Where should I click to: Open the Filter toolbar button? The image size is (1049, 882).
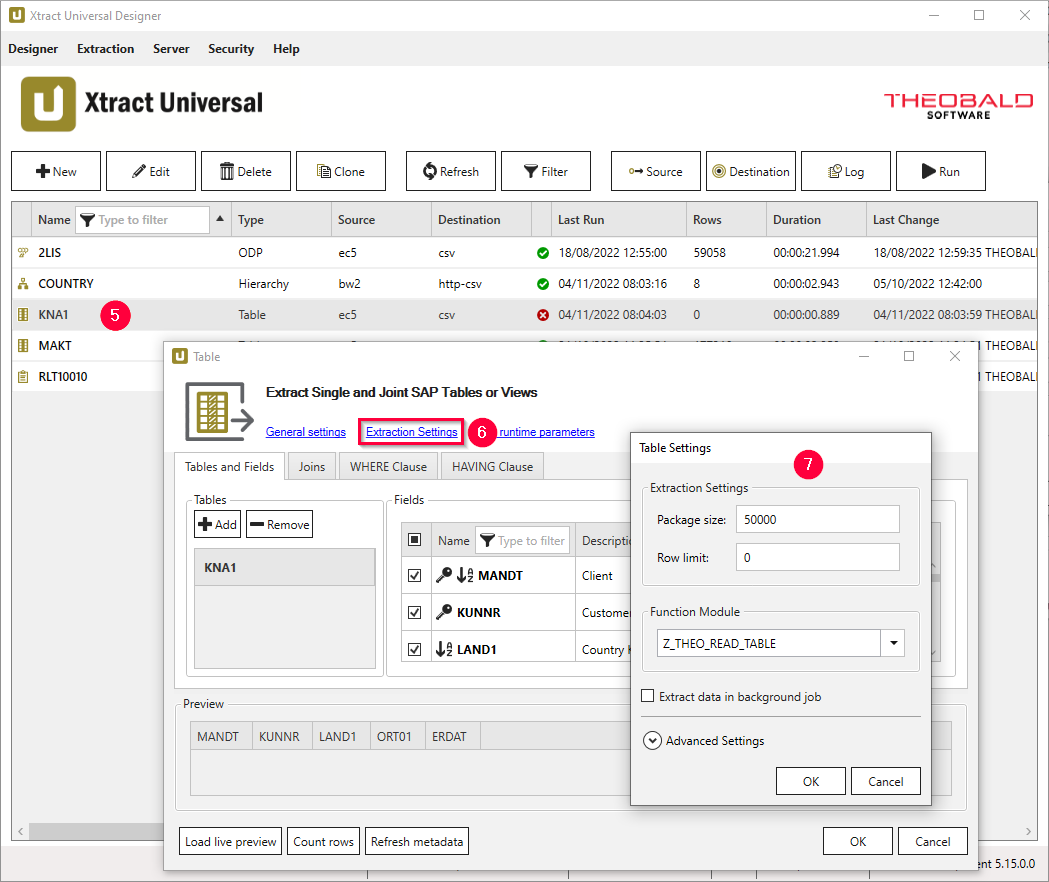(x=545, y=171)
